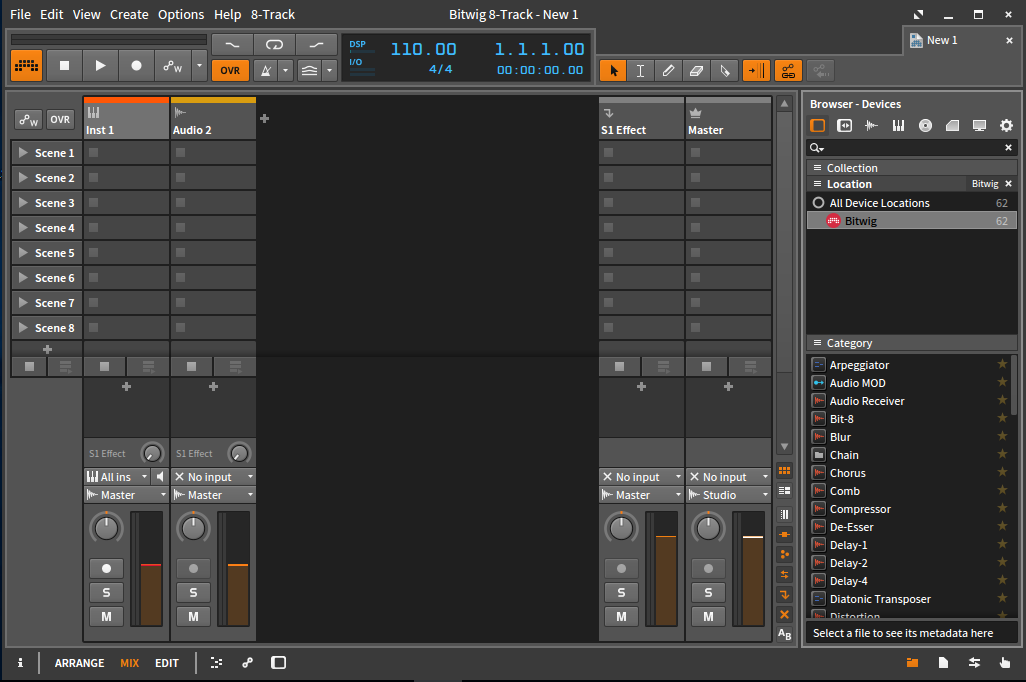Open the info pane icon
The width and height of the screenshot is (1026, 682).
[20, 663]
